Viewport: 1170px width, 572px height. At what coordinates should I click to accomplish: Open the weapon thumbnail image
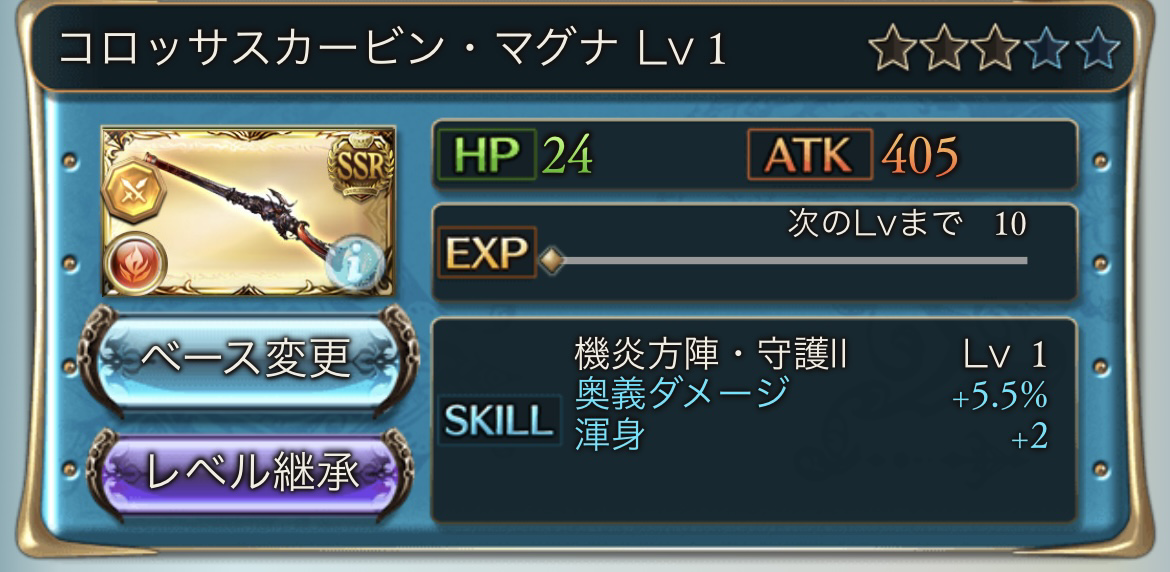pos(248,211)
